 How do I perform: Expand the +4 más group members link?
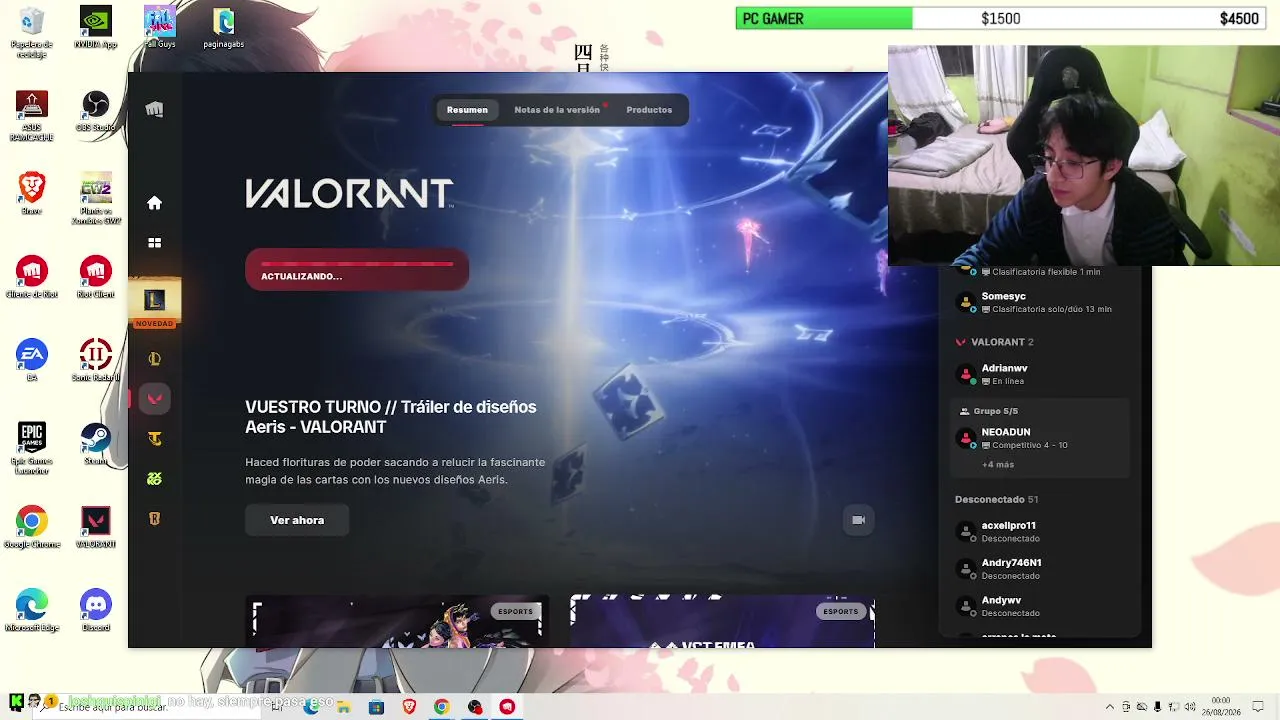998,465
